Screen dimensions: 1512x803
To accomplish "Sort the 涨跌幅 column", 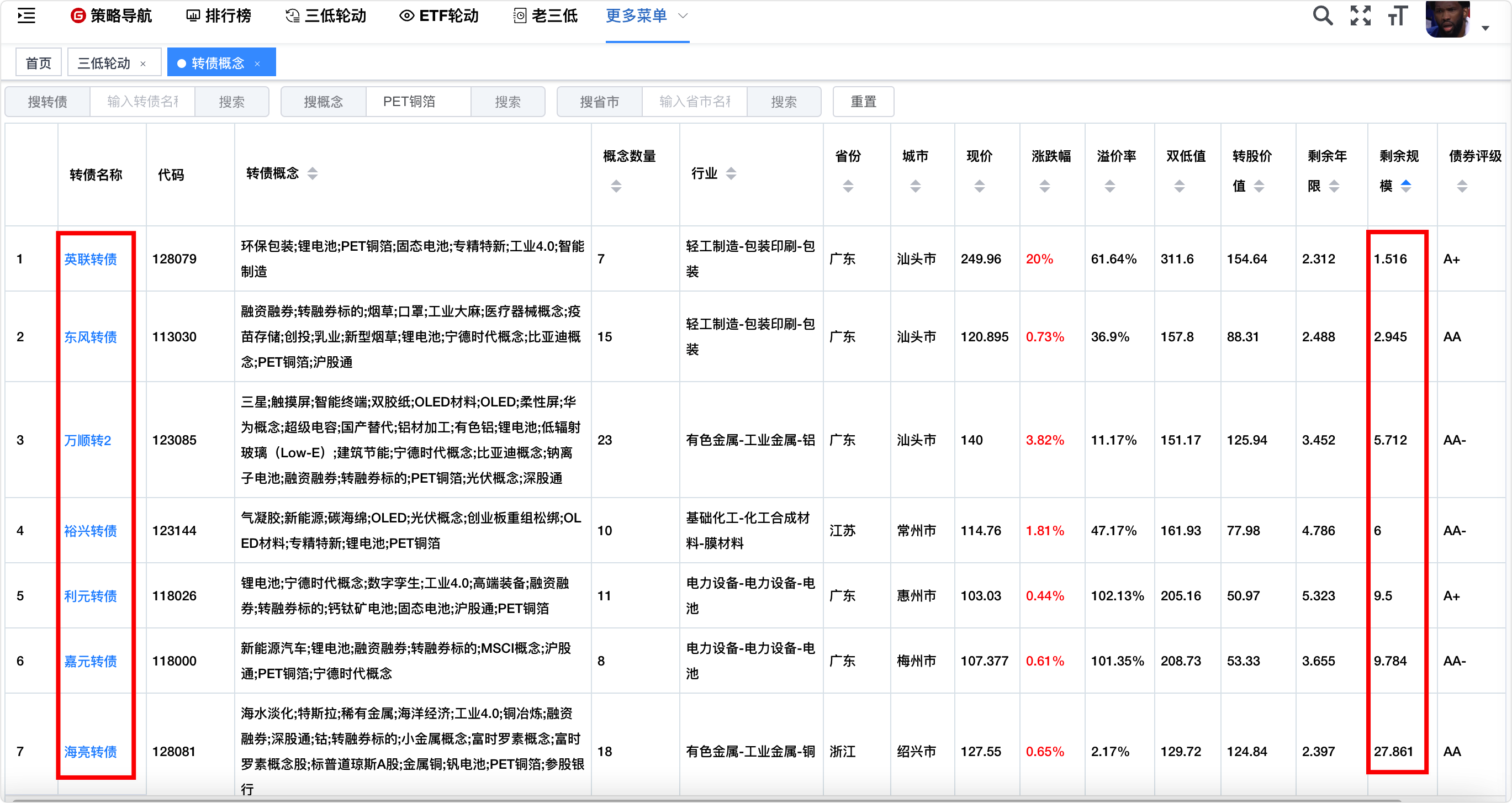I will (1044, 186).
